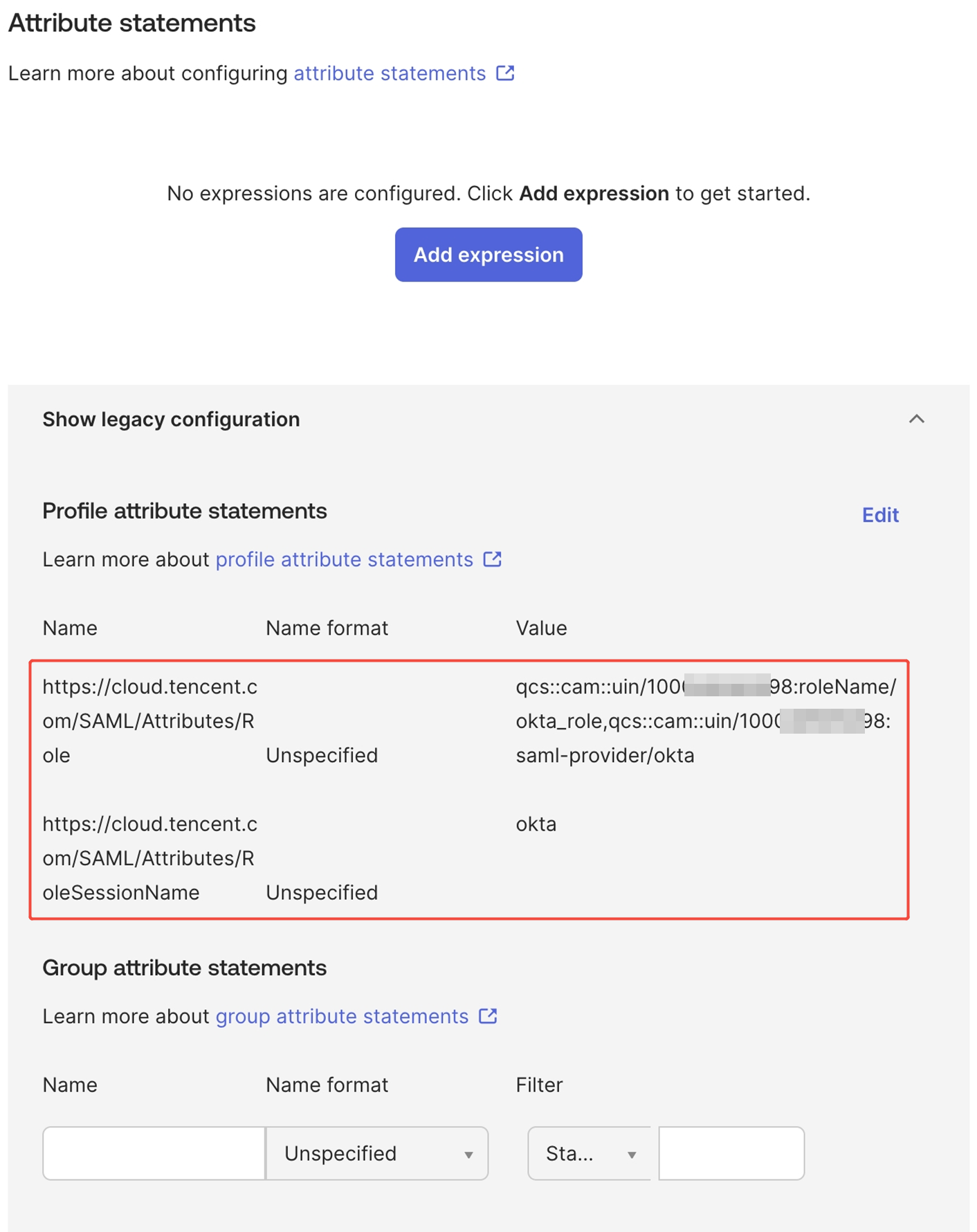The height and width of the screenshot is (1232, 977).
Task: Collapse the legacy configuration chevron icon
Action: tap(916, 419)
